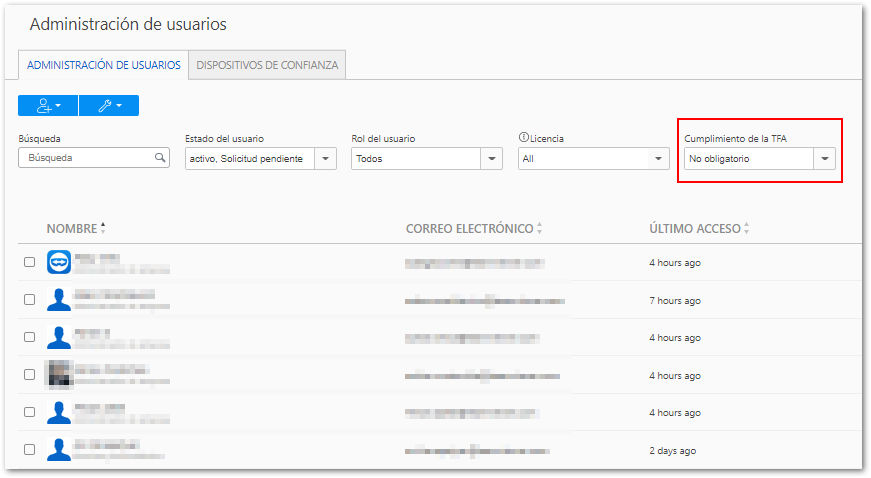Click user avatar in the 2 days ago row
This screenshot has width=871, height=478.
click(59, 450)
